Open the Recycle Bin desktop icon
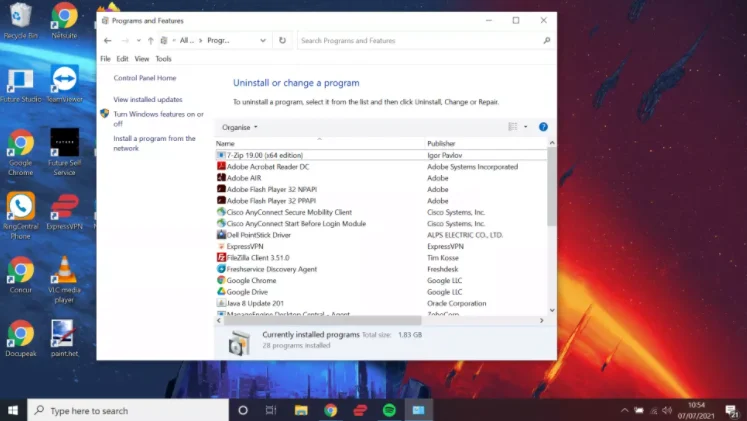 (20, 21)
